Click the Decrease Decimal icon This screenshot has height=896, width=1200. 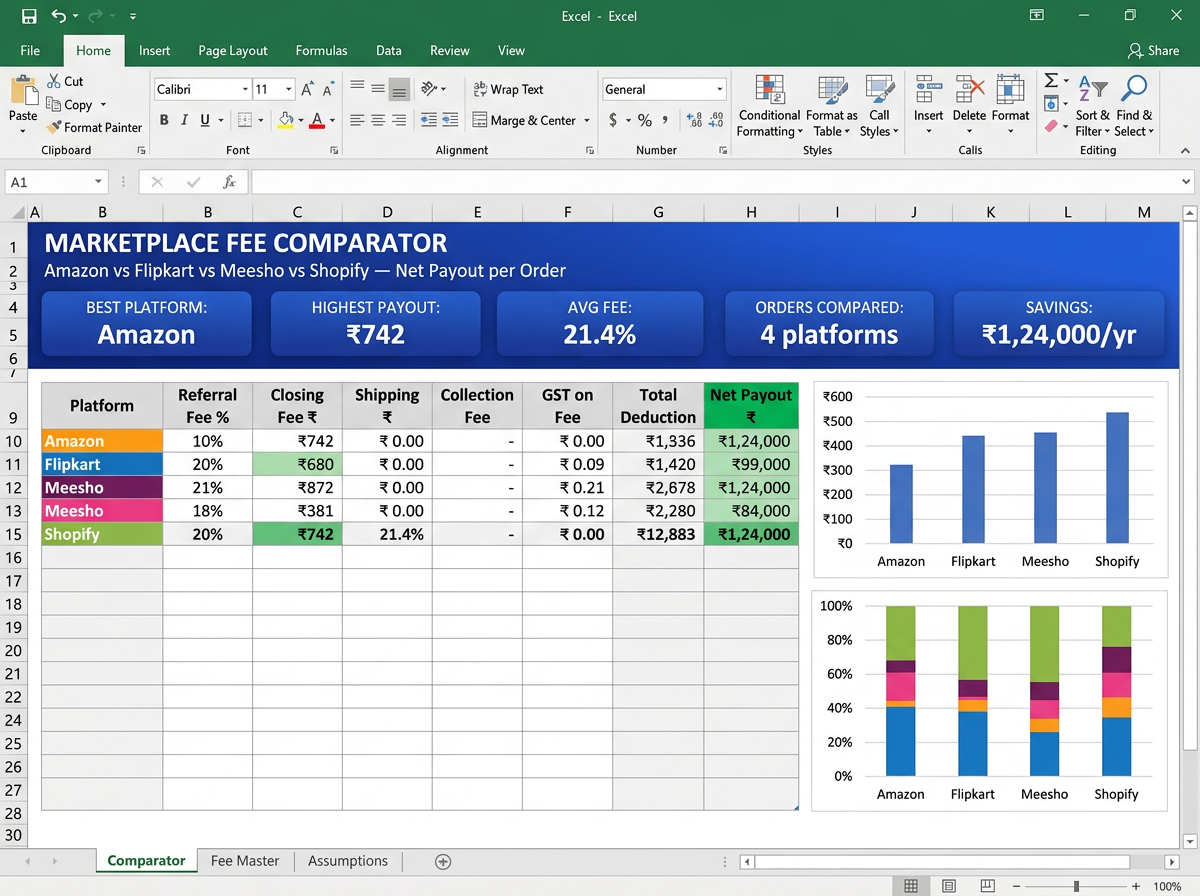pos(716,120)
